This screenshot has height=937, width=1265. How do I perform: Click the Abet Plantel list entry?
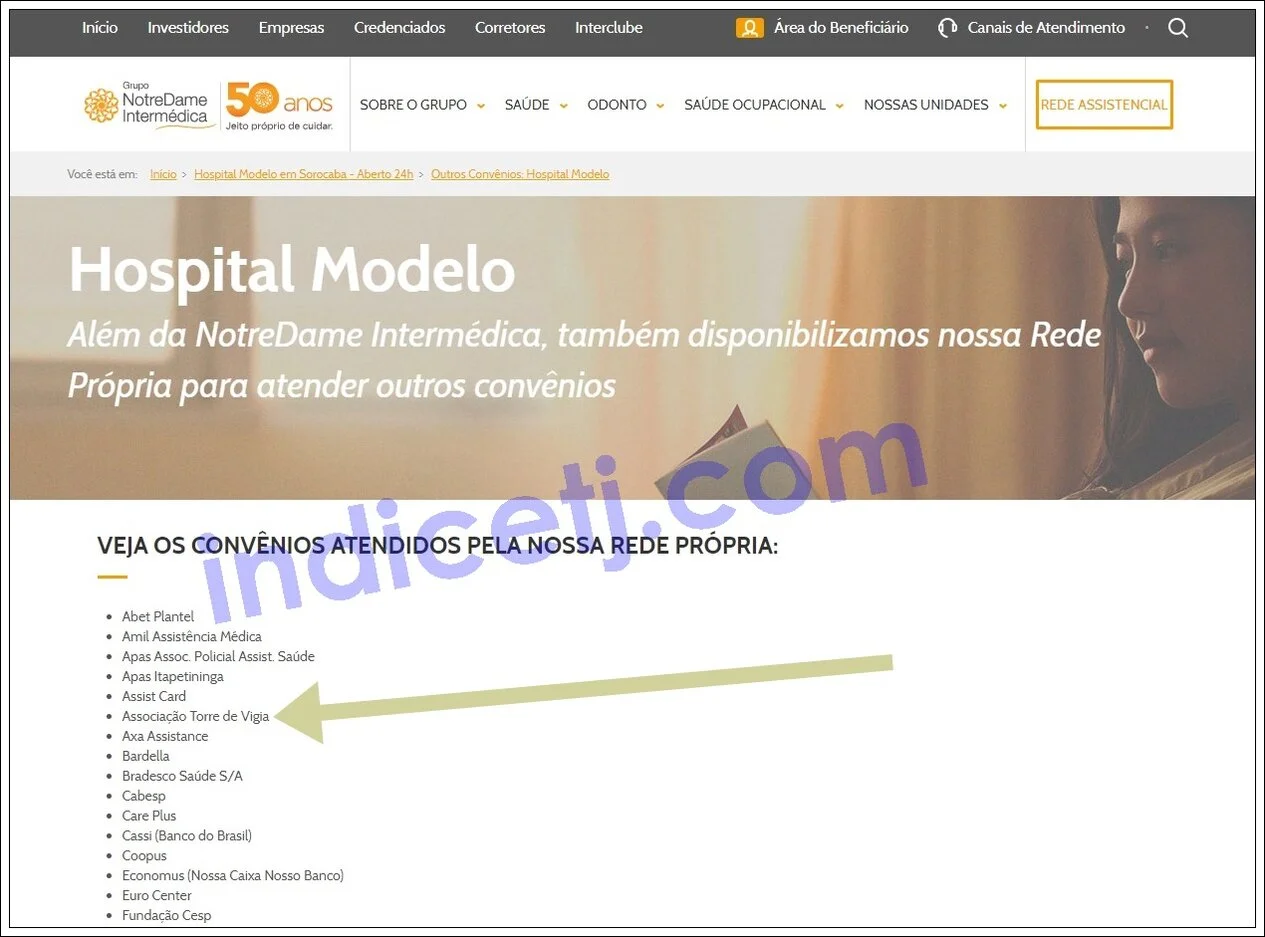[x=158, y=617]
